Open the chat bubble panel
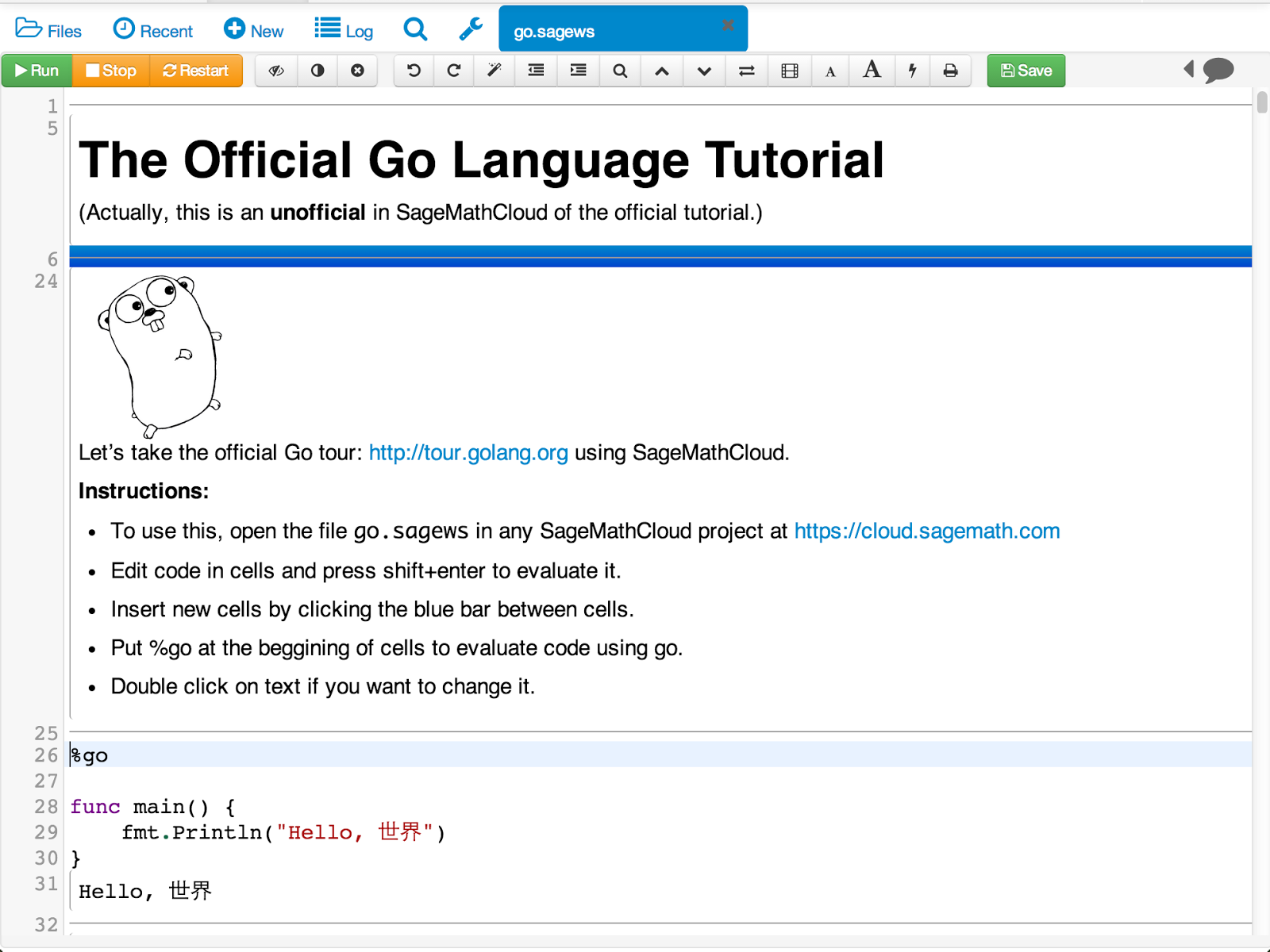 point(1219,71)
